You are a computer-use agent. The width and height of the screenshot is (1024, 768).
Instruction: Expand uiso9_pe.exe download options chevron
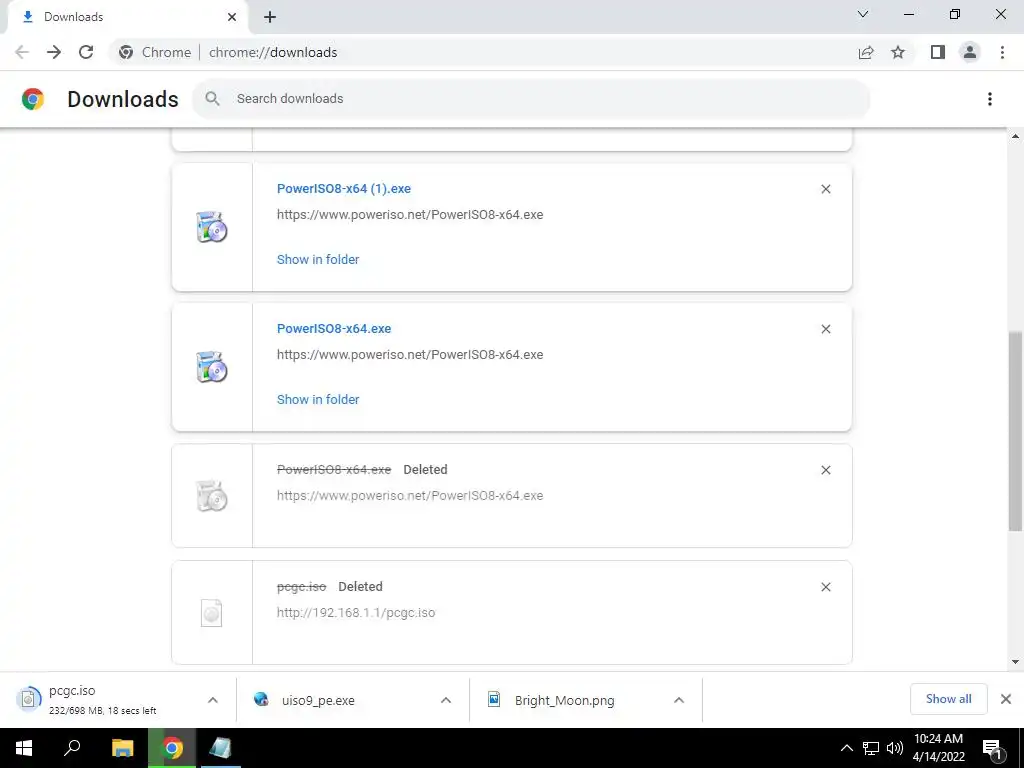point(445,700)
